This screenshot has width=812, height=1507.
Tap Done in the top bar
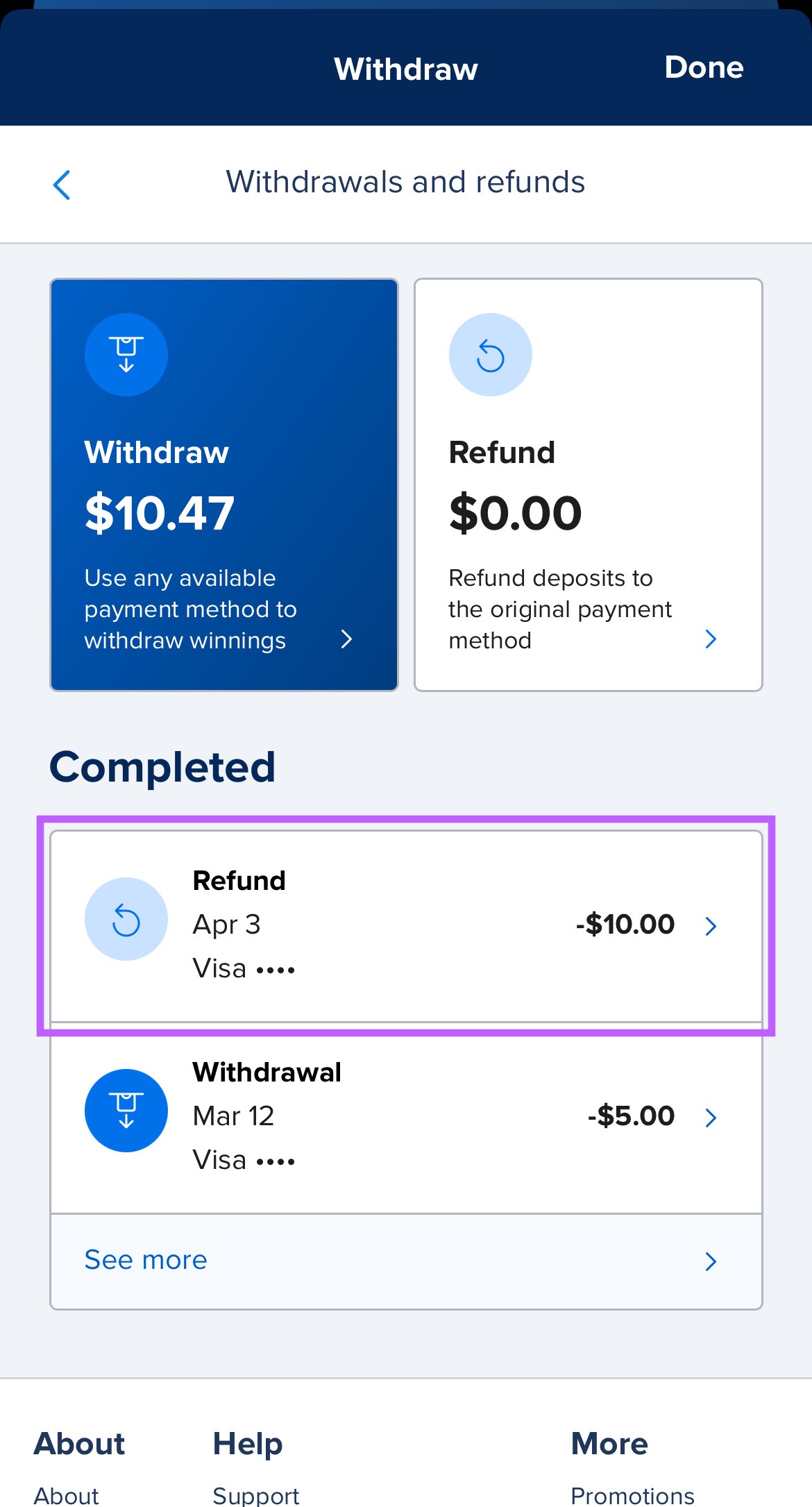pyautogui.click(x=704, y=67)
